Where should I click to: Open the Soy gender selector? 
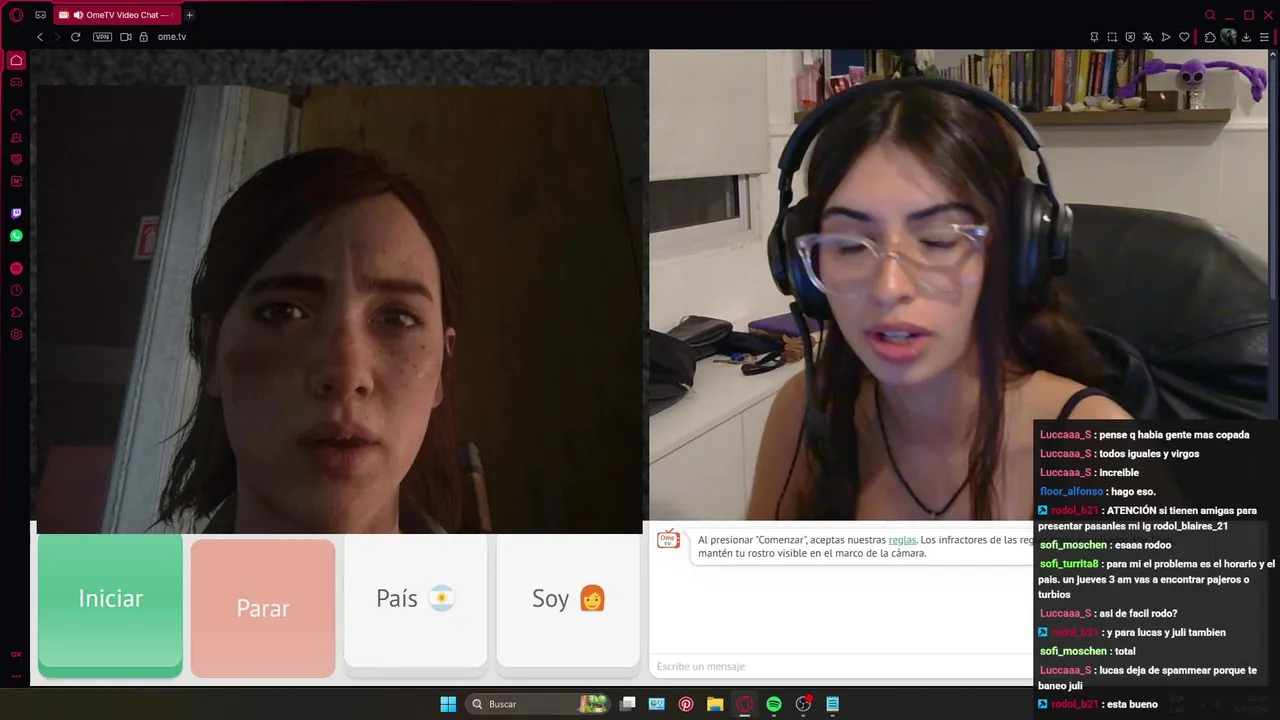click(x=568, y=600)
